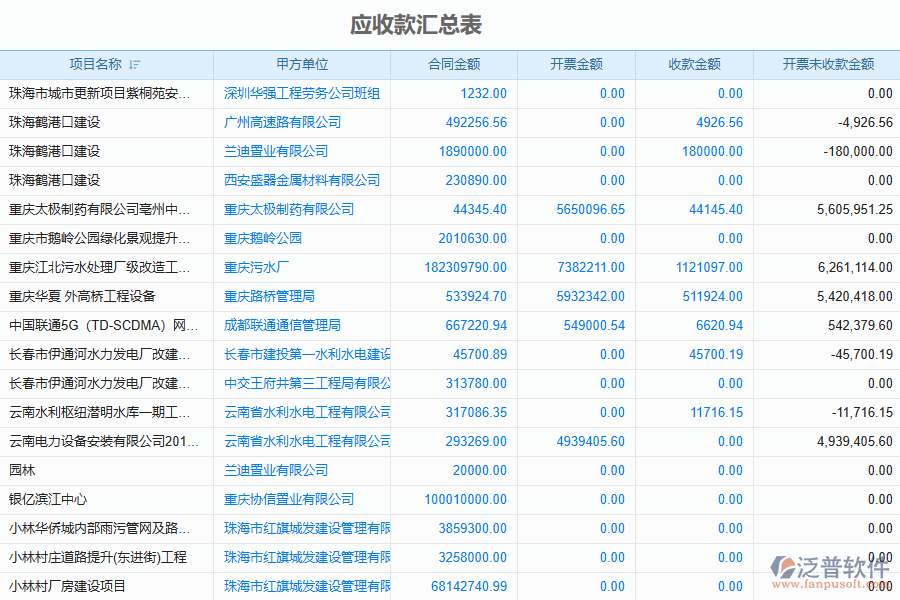Open 广州高速路有限公司 link
This screenshot has height=600, width=900.
point(282,122)
